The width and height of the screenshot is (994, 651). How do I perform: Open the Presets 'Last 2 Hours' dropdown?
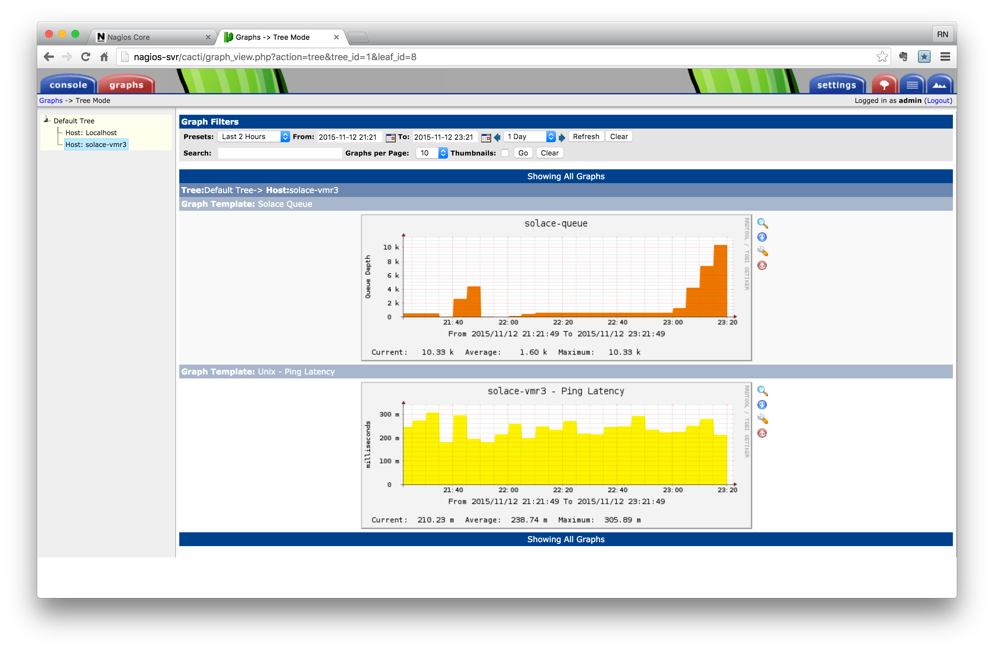255,137
